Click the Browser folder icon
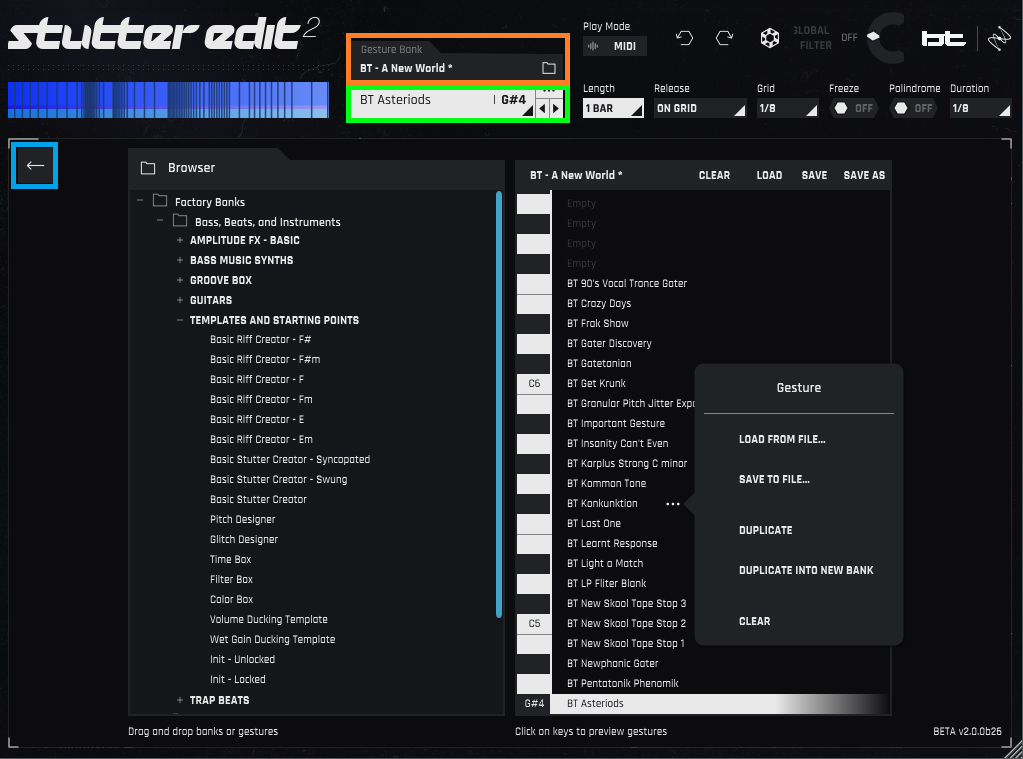This screenshot has width=1023, height=759. tap(148, 168)
